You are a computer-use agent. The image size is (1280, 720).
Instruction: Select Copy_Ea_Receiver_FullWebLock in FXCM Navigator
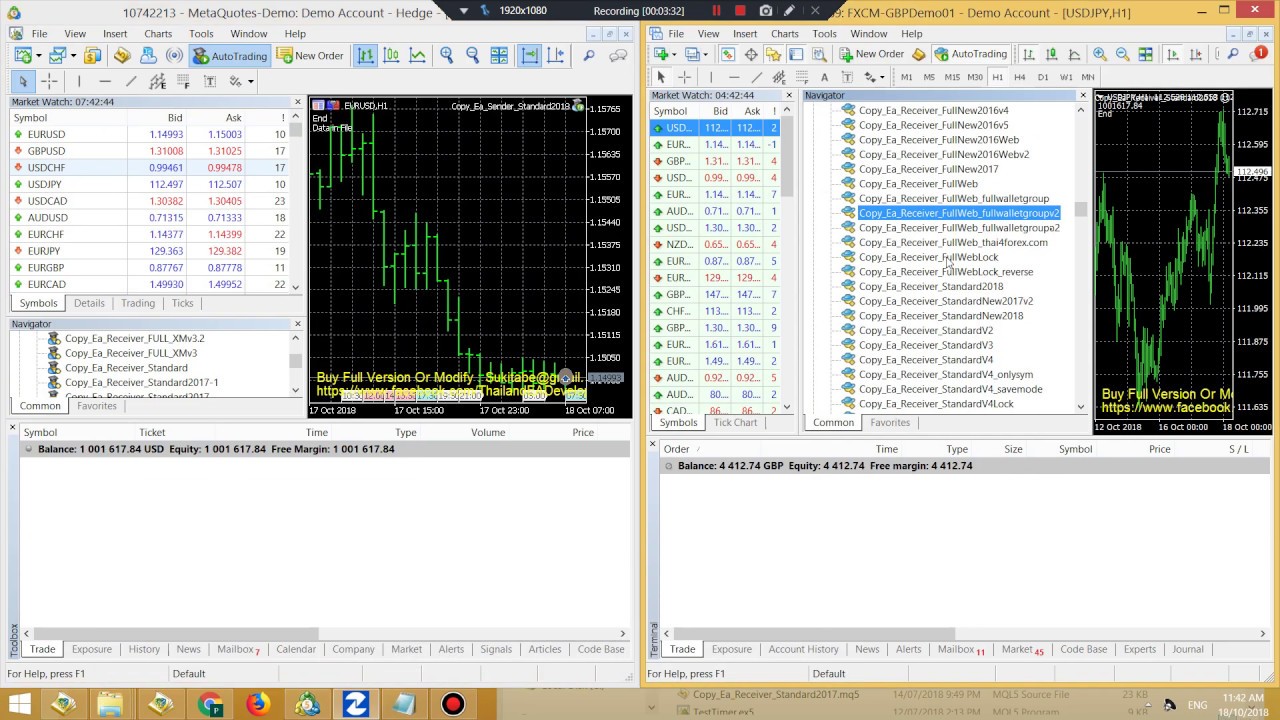click(928, 257)
